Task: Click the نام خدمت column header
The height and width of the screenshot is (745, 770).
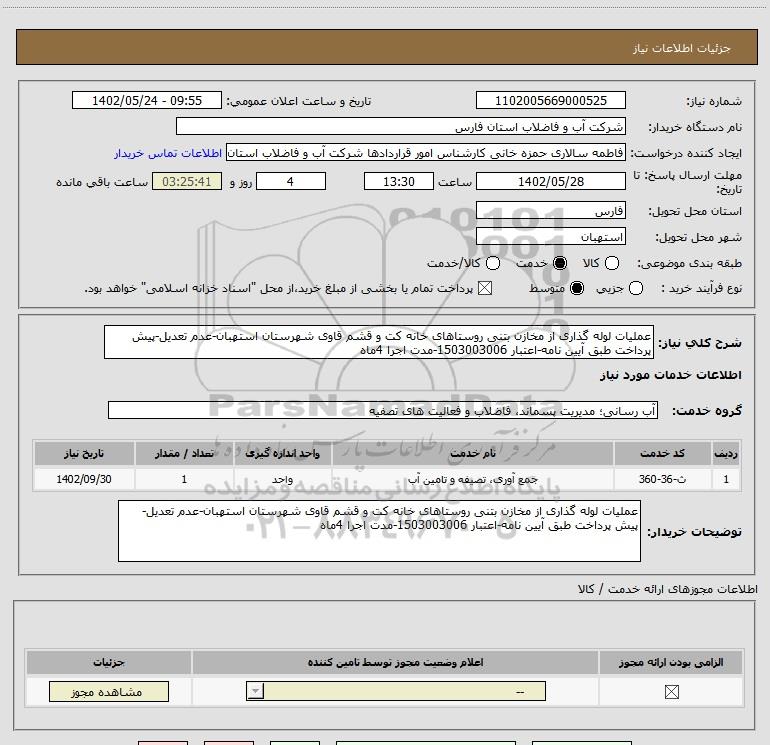Action: coord(472,453)
